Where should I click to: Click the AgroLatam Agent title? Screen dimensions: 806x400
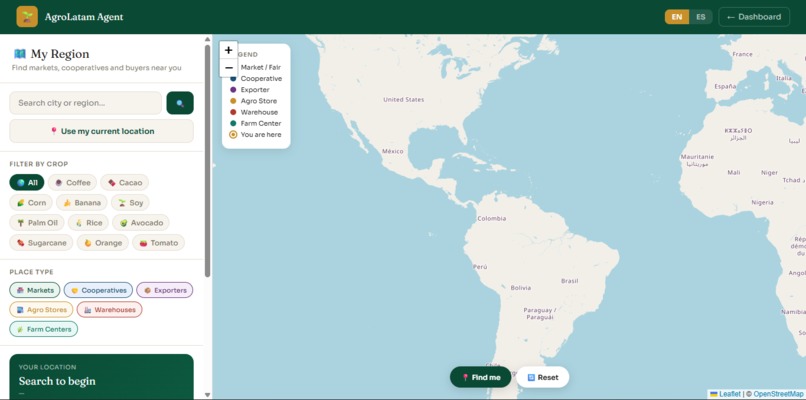[x=84, y=16]
